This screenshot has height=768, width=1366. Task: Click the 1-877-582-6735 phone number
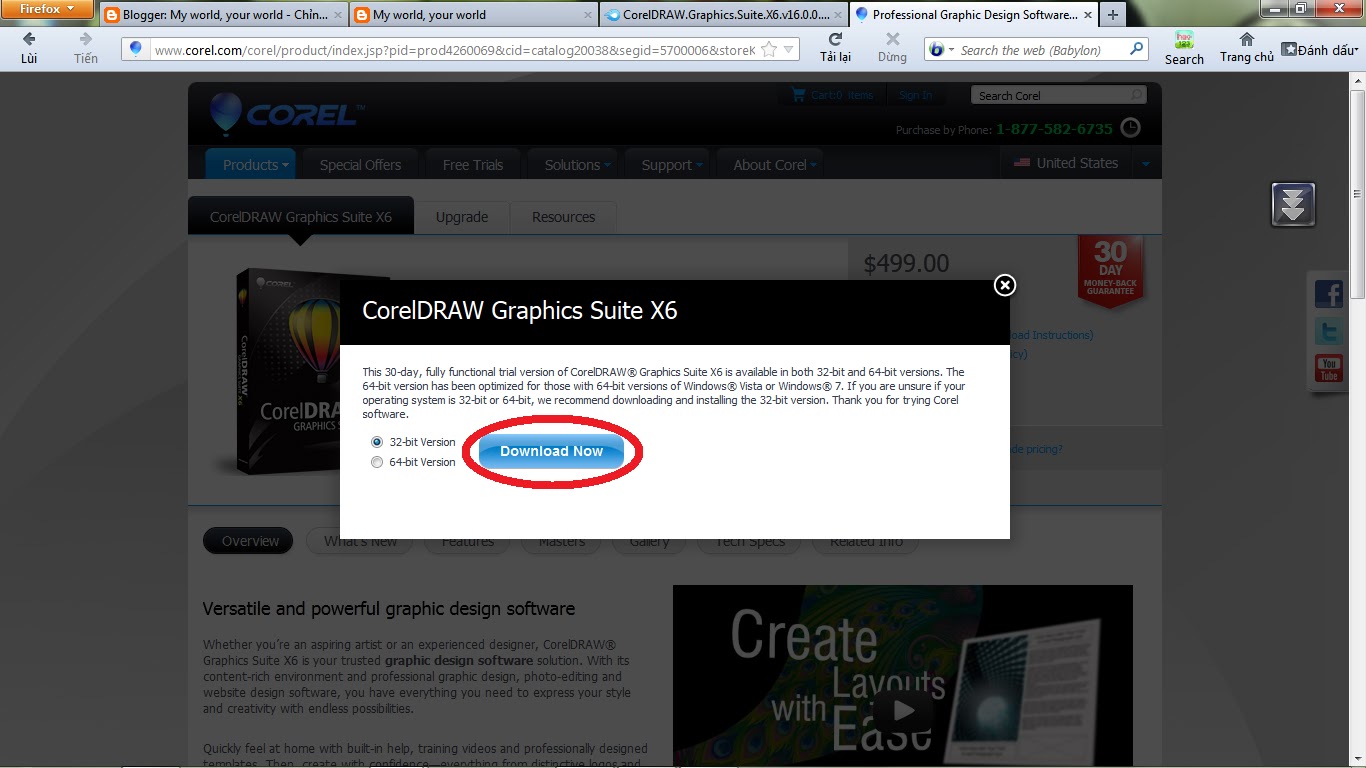1054,129
